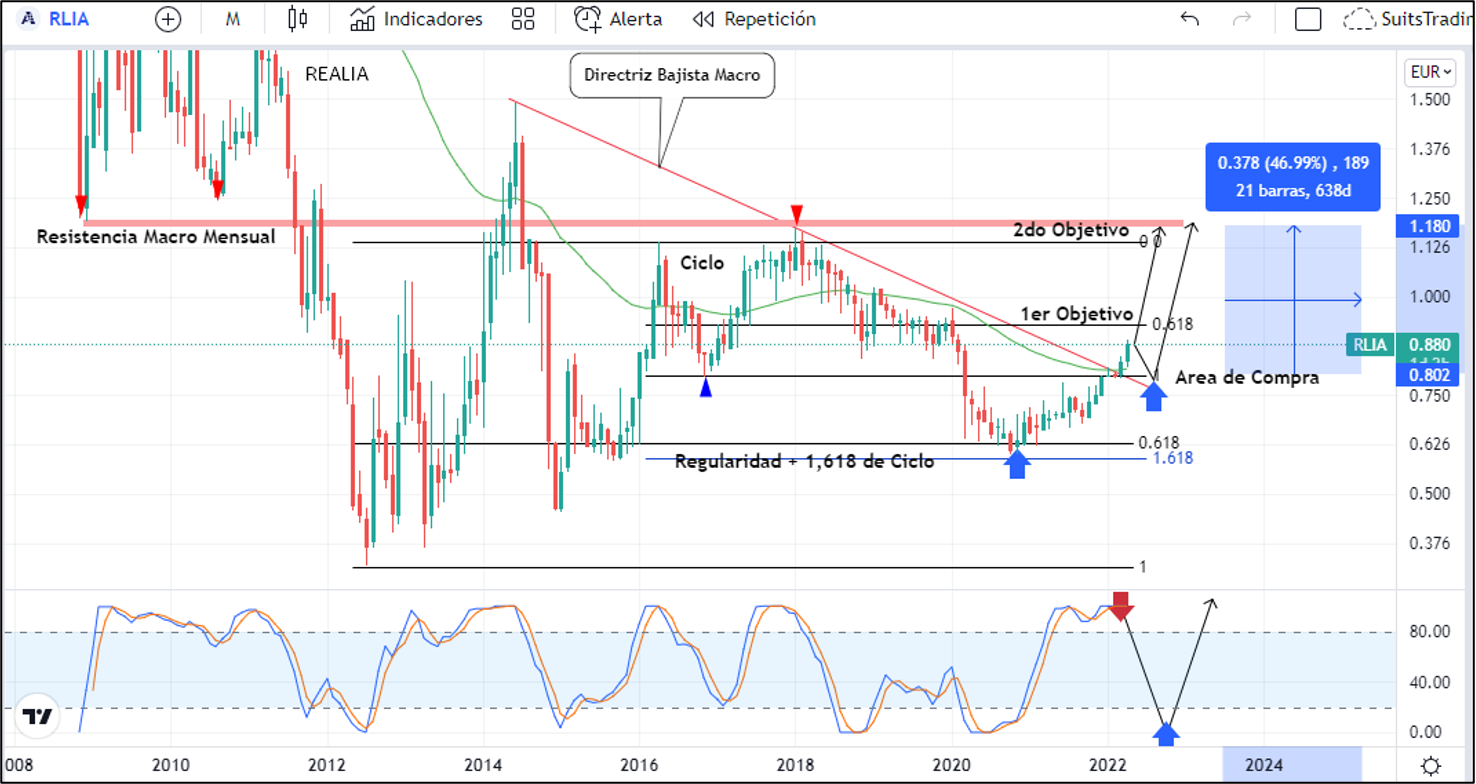Image resolution: width=1476 pixels, height=784 pixels.
Task: Select the blue price range measurement label
Action: (1292, 176)
